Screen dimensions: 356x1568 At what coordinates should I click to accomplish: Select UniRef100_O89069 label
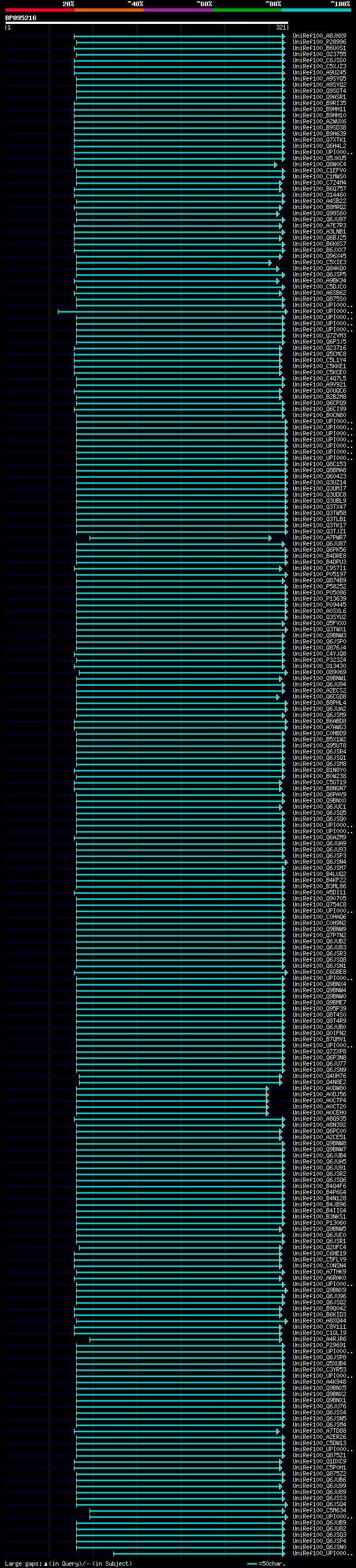click(319, 672)
